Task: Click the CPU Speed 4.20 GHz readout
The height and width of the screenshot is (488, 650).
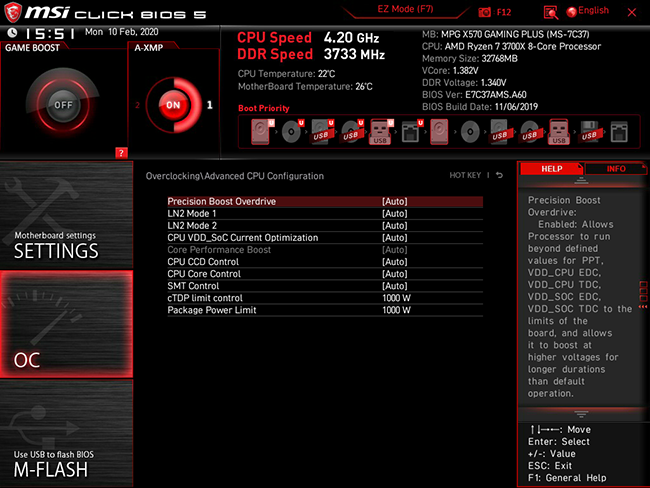Action: coord(308,38)
